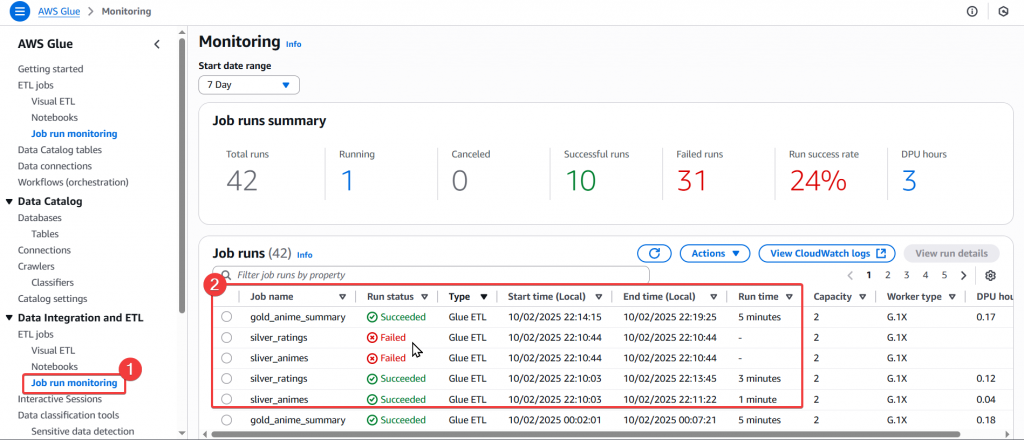Image resolution: width=1024 pixels, height=440 pixels.
Task: Open Data Catalog tables in sidebar
Action: [x=59, y=149]
